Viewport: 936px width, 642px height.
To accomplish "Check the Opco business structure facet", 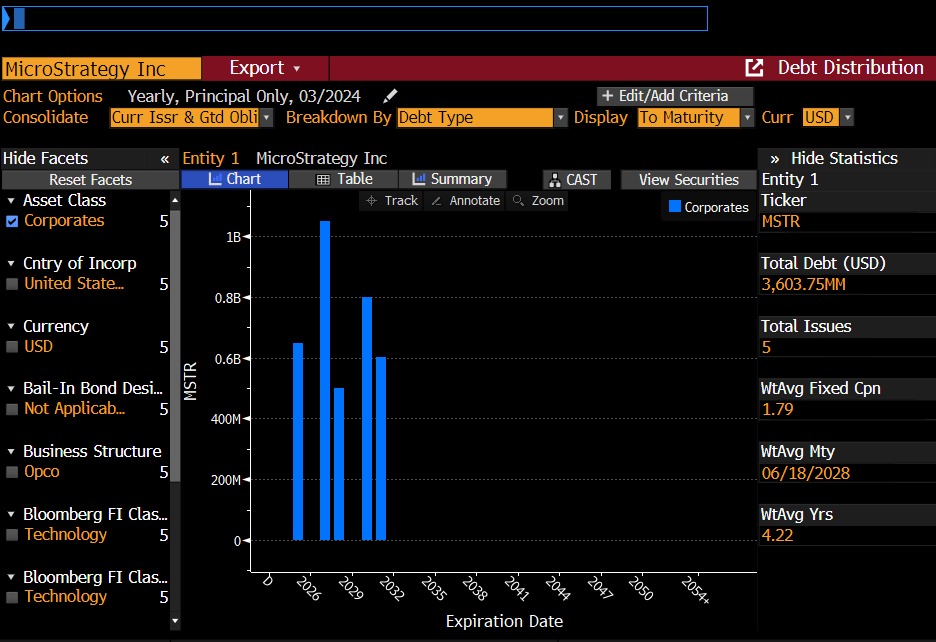I will [x=12, y=472].
